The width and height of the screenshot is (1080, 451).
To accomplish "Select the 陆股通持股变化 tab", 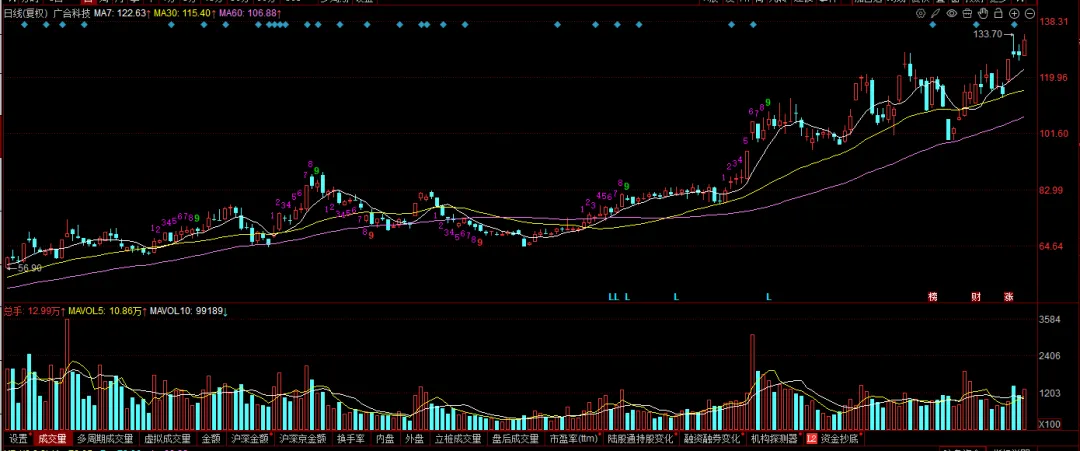I will (641, 439).
